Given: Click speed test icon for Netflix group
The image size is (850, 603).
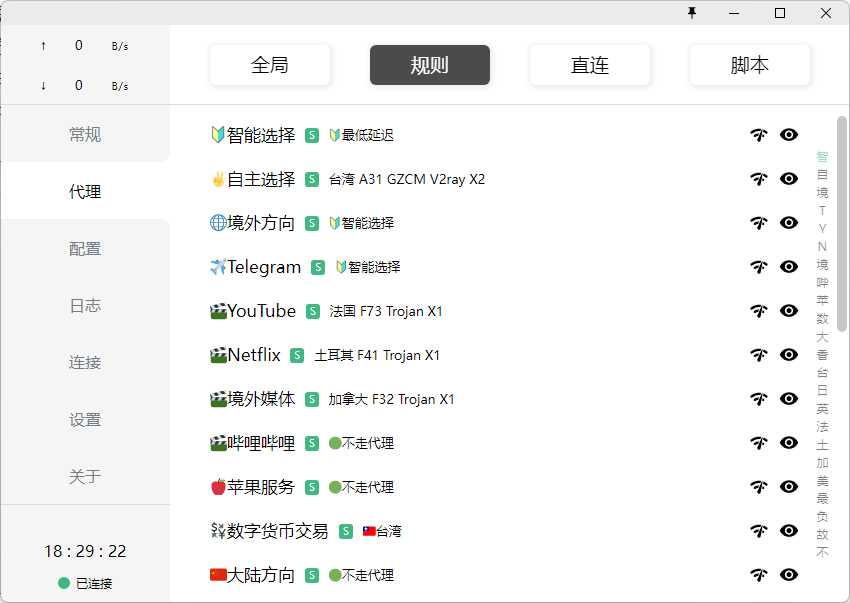Looking at the screenshot, I should (759, 355).
